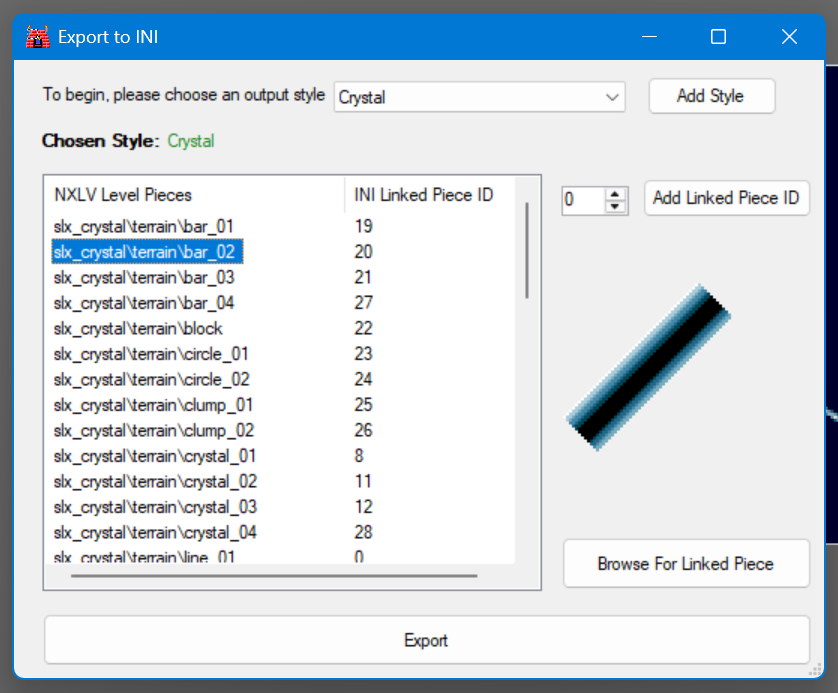Click the linked piece ID number field

point(583,200)
